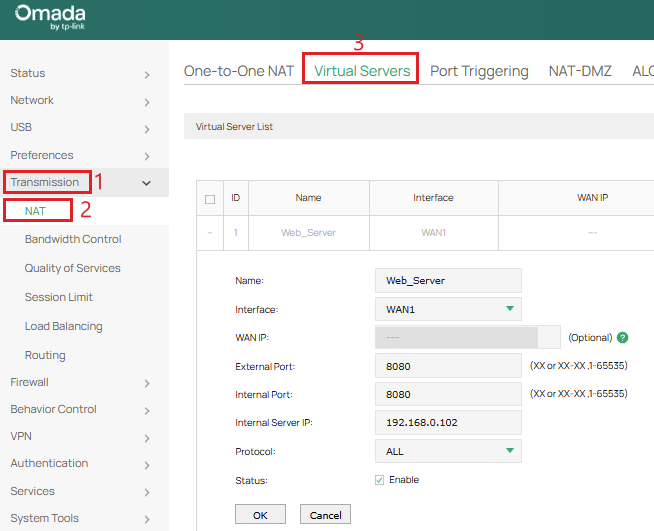
Task: Select the Preferences sidebar item
Action: tap(42, 155)
